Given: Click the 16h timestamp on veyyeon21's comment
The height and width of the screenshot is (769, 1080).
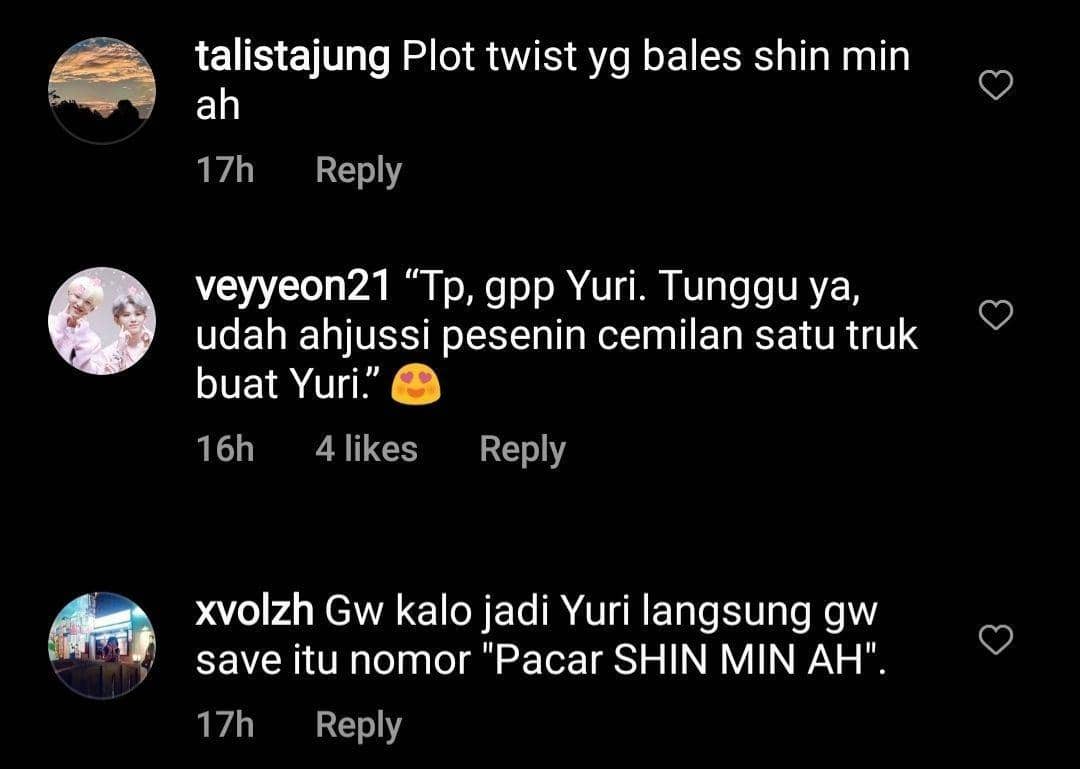Looking at the screenshot, I should tap(225, 449).
